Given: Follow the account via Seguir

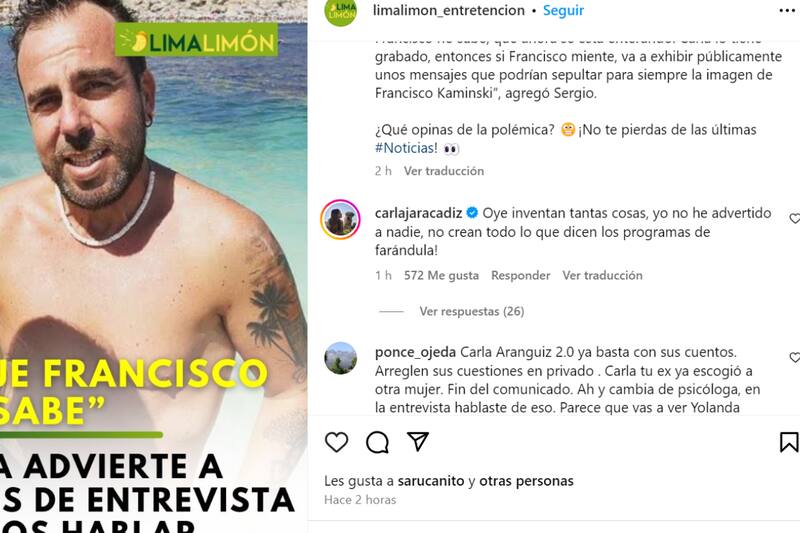Looking at the screenshot, I should coord(563,10).
